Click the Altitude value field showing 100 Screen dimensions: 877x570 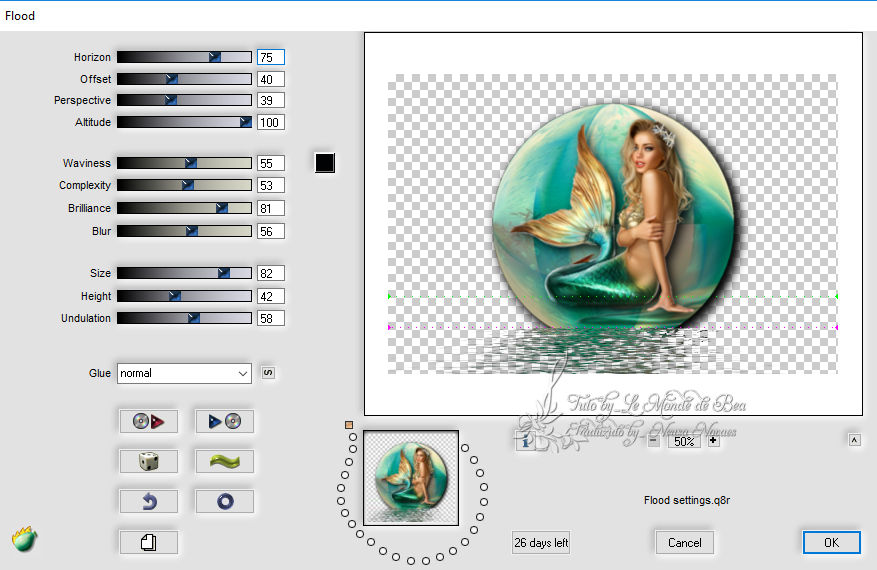pyautogui.click(x=271, y=122)
